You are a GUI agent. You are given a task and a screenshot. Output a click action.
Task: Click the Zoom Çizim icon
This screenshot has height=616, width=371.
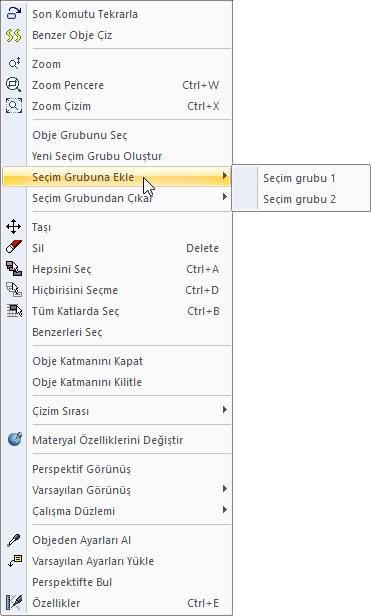14,106
